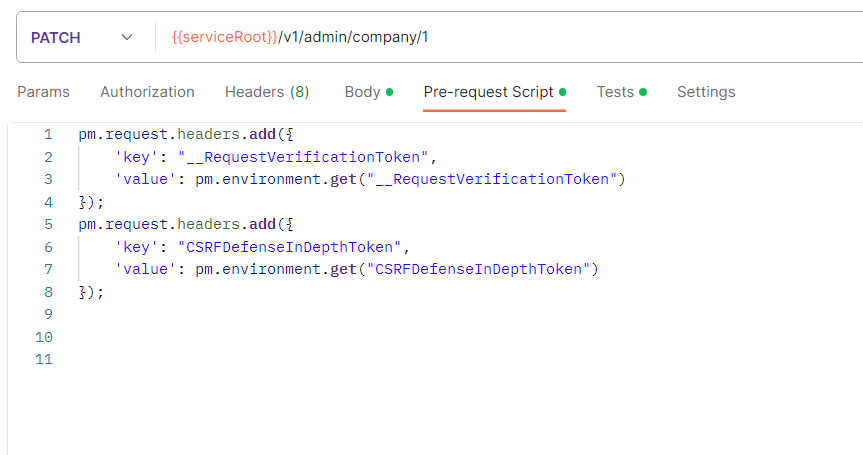Click the dropdown chevron next to PATCH
The image size is (863, 455).
coord(127,37)
